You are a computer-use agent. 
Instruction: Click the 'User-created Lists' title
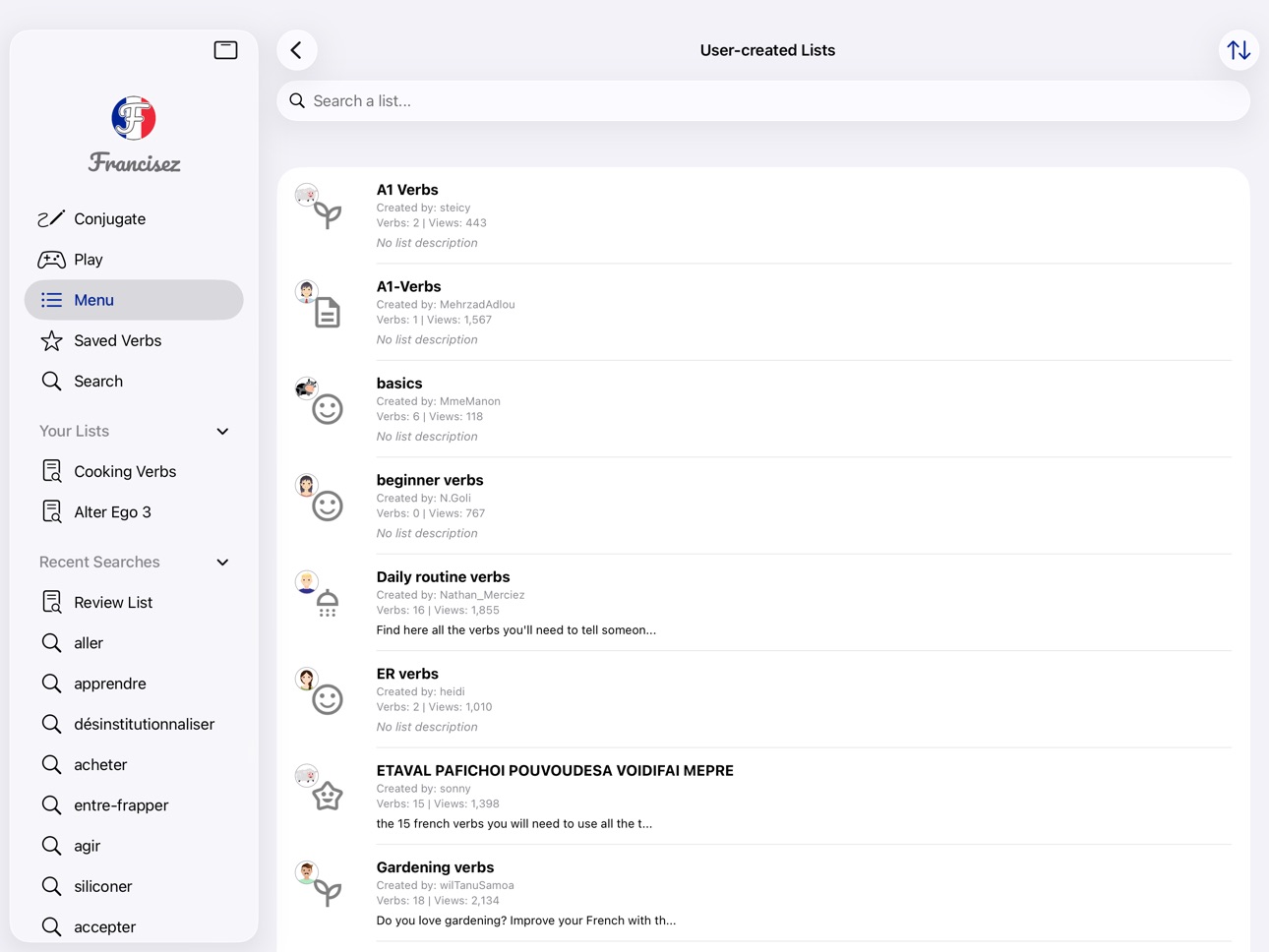[767, 50]
